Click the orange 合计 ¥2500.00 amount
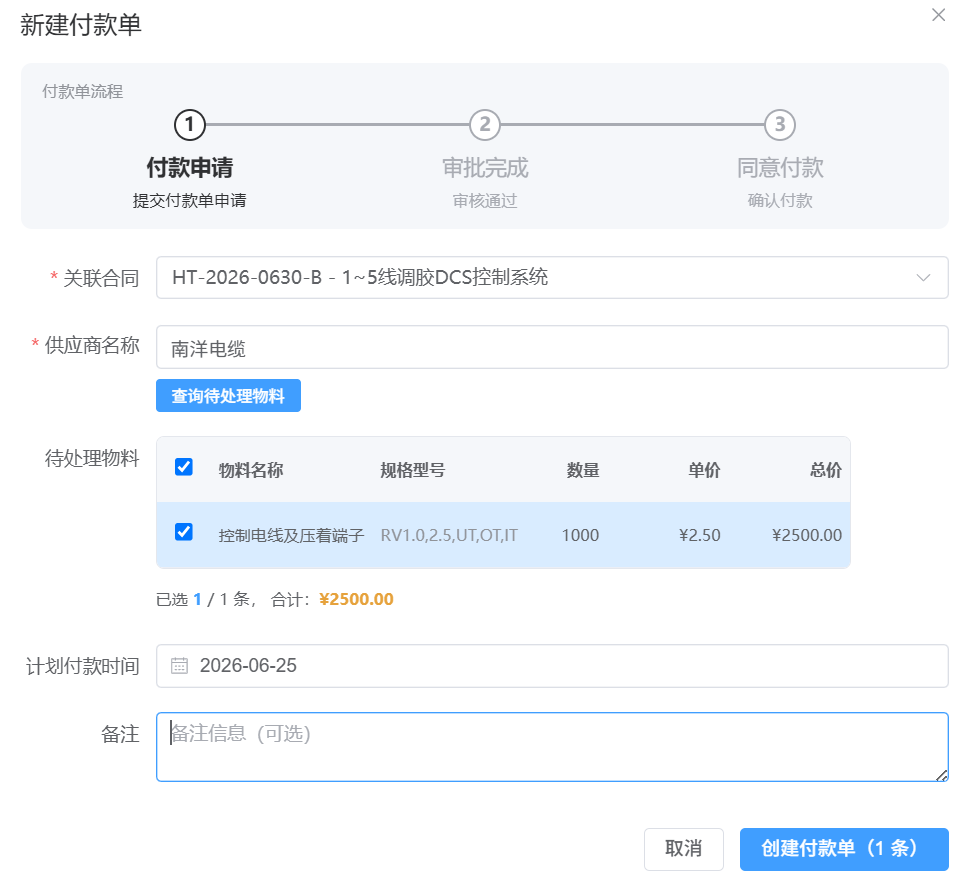The height and width of the screenshot is (885, 966). point(356,599)
